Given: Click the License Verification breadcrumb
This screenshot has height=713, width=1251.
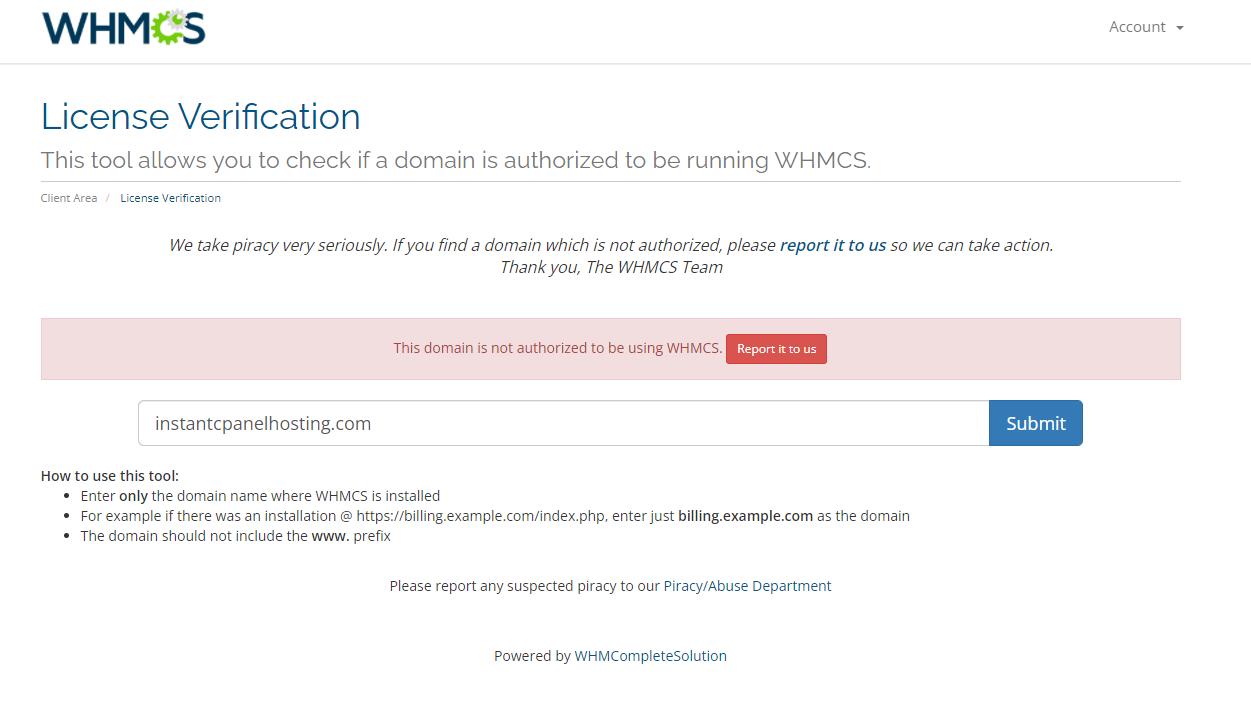Looking at the screenshot, I should click(x=170, y=198).
